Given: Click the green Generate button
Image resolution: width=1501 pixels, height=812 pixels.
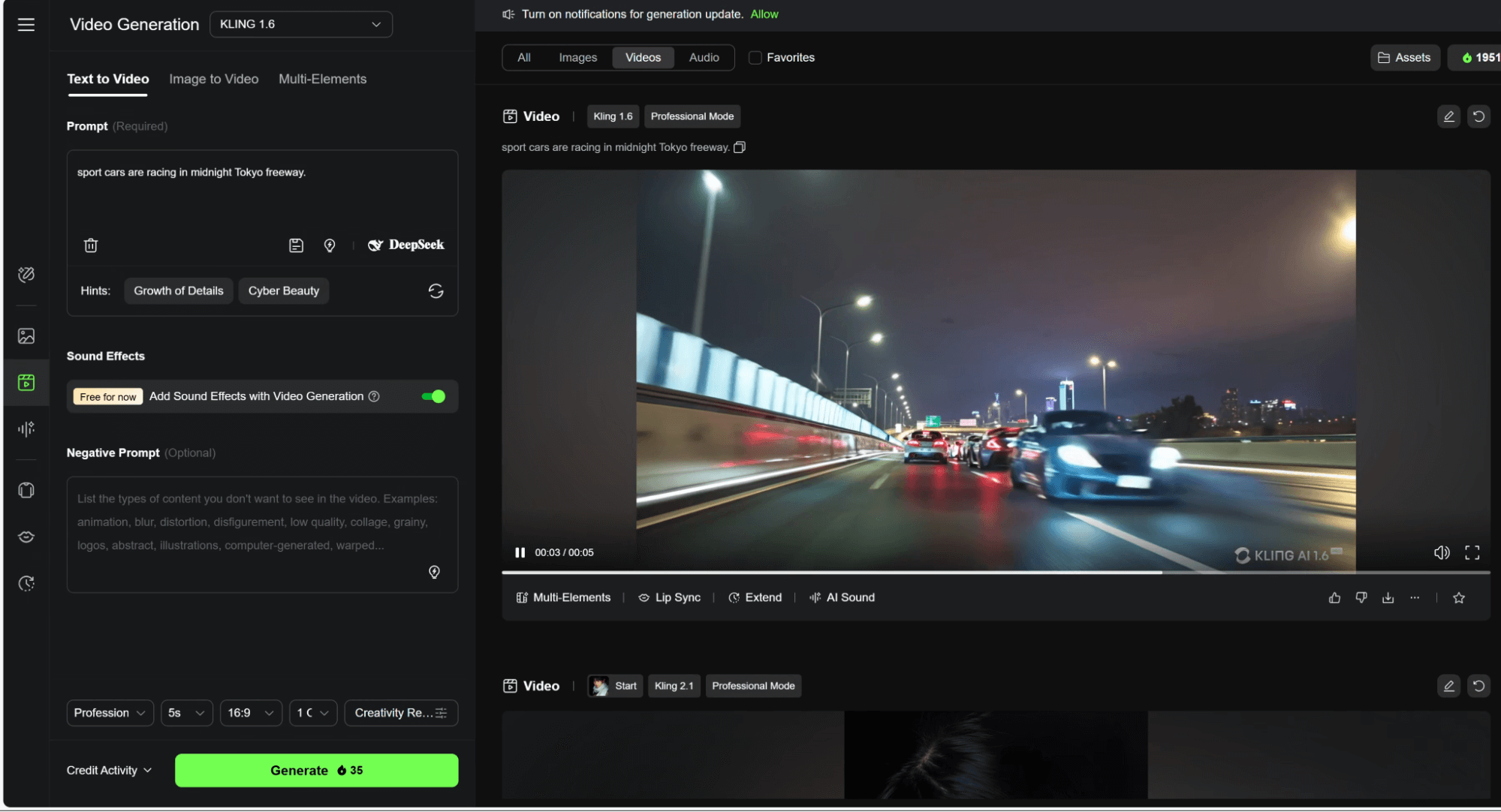Looking at the screenshot, I should coord(316,770).
